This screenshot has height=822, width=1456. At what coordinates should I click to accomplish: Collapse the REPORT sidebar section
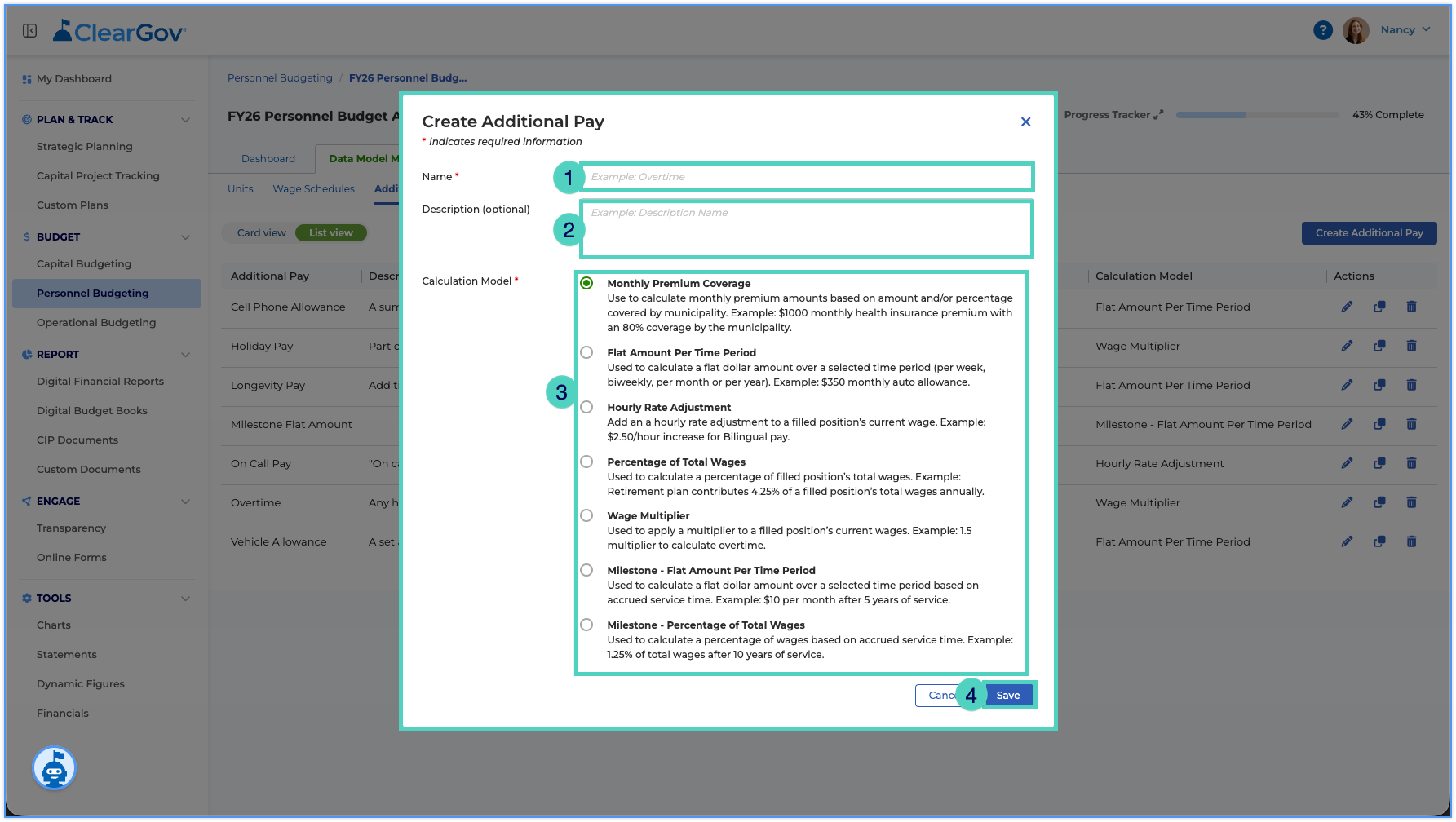pyautogui.click(x=185, y=355)
